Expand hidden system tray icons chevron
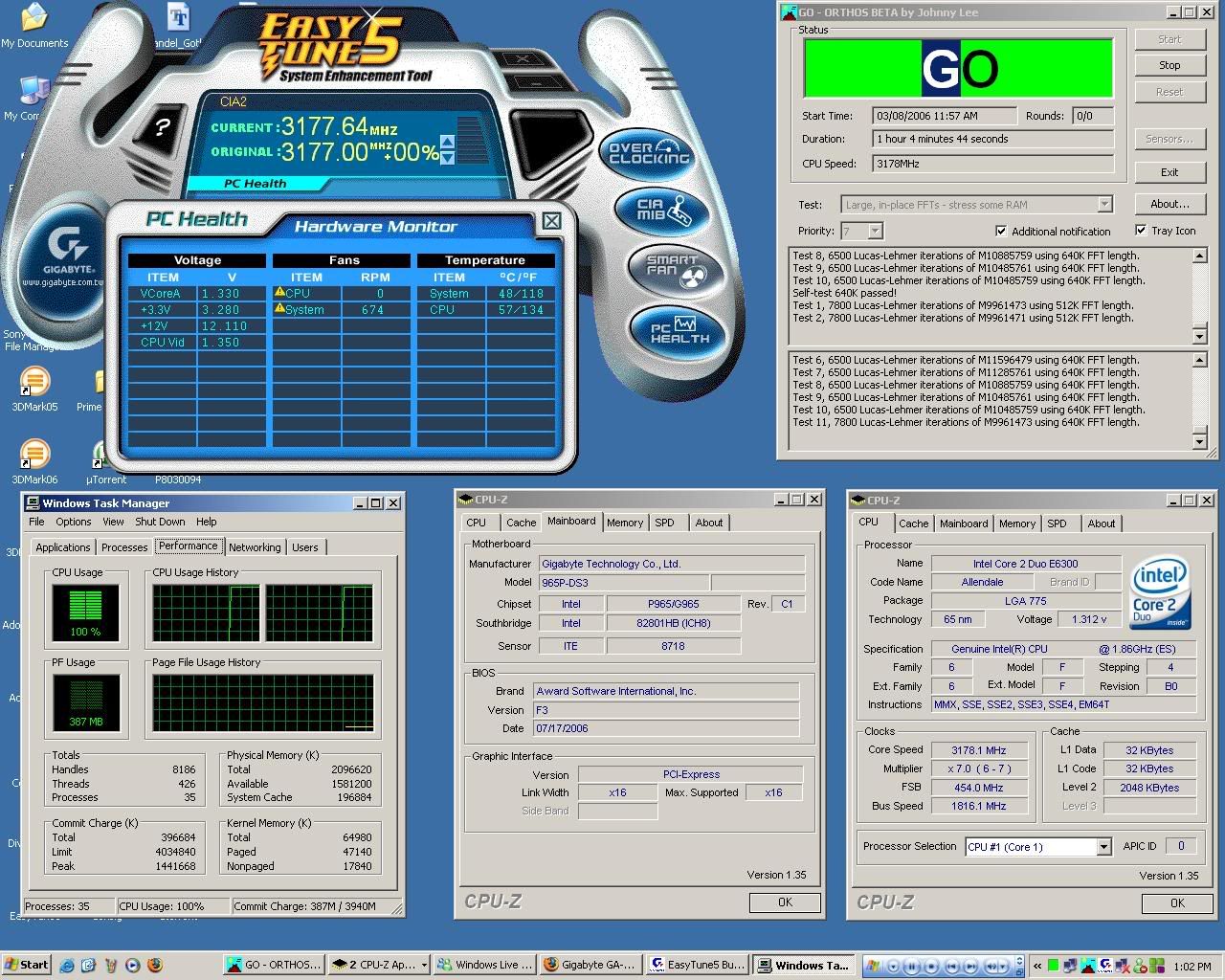This screenshot has height=980, width=1225. click(1037, 967)
